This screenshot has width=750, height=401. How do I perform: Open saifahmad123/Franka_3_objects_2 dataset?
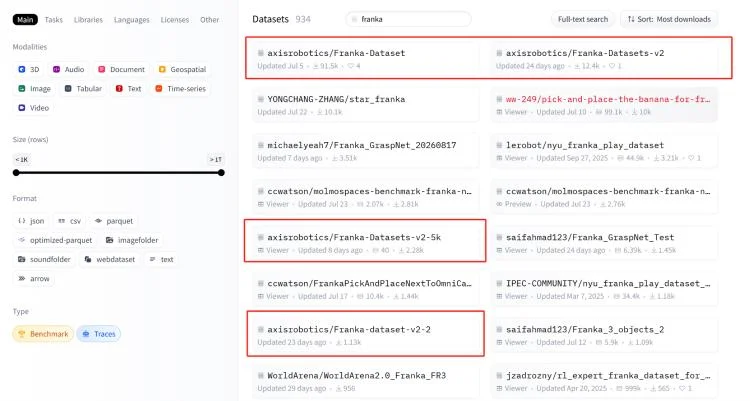(x=604, y=335)
